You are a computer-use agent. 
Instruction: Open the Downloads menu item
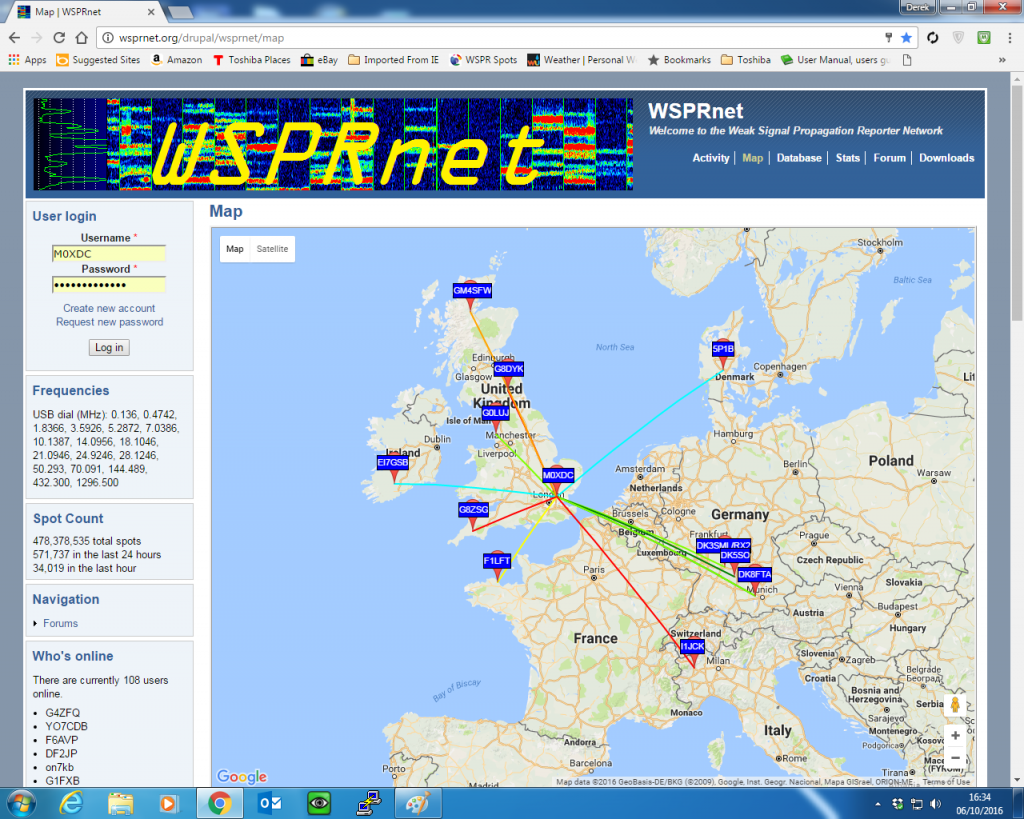946,158
